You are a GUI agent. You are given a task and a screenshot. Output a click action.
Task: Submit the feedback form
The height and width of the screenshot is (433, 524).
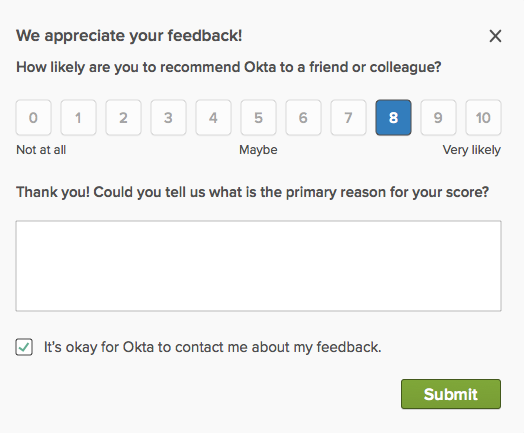coord(451,394)
